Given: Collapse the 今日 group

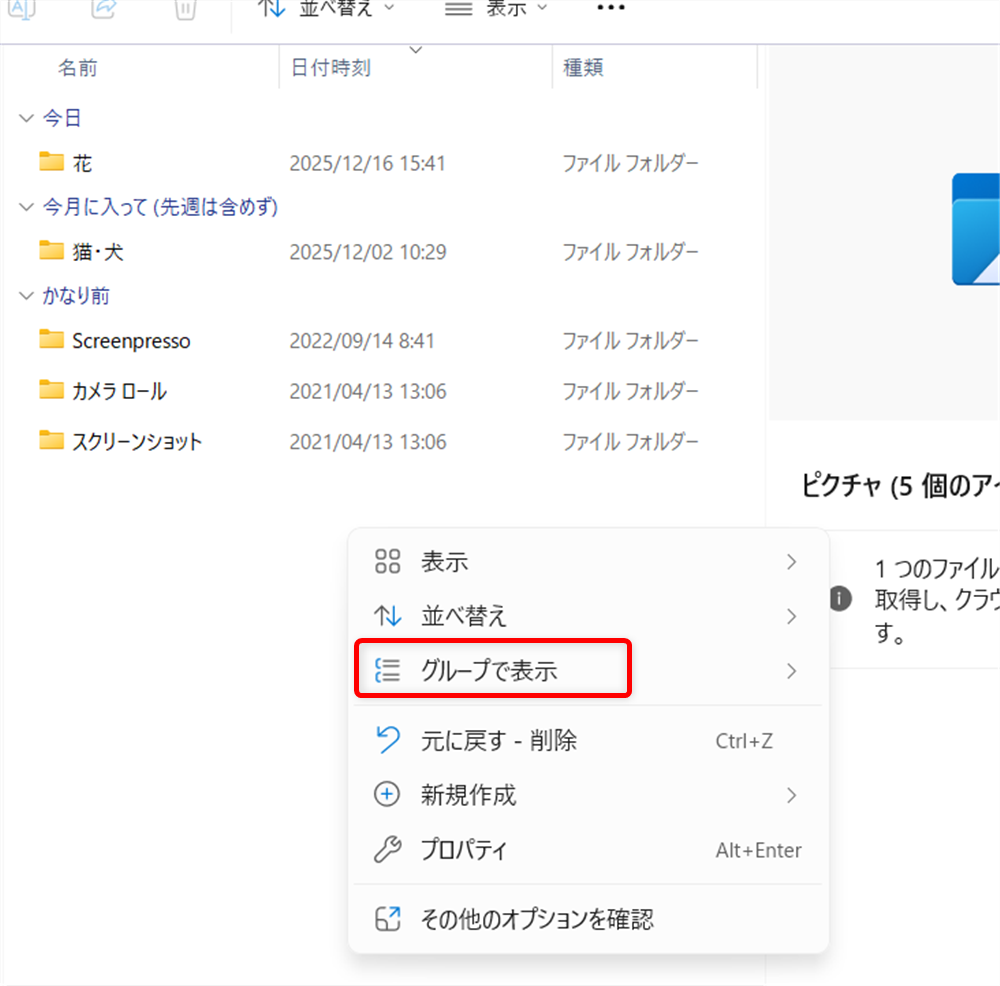Looking at the screenshot, I should [x=26, y=117].
